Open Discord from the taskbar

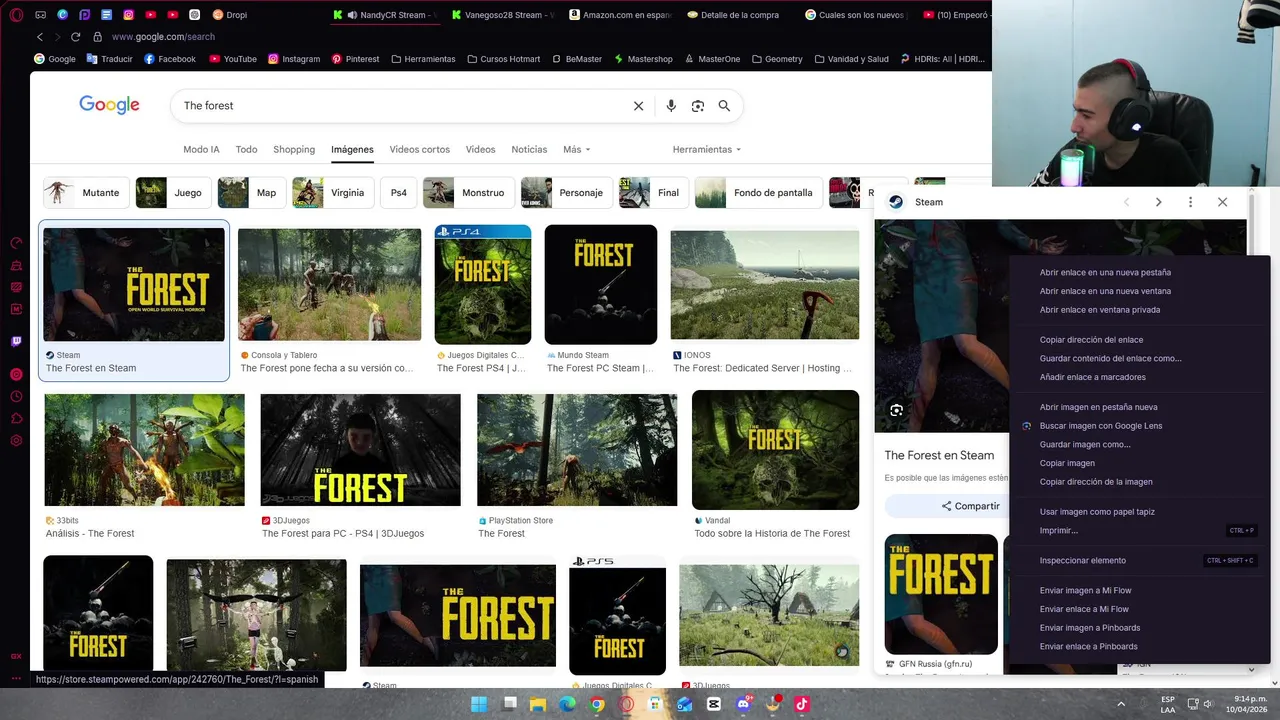743,704
